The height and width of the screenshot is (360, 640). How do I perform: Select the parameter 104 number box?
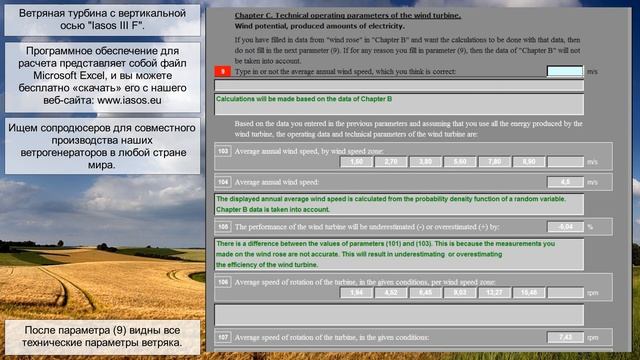coord(223,182)
